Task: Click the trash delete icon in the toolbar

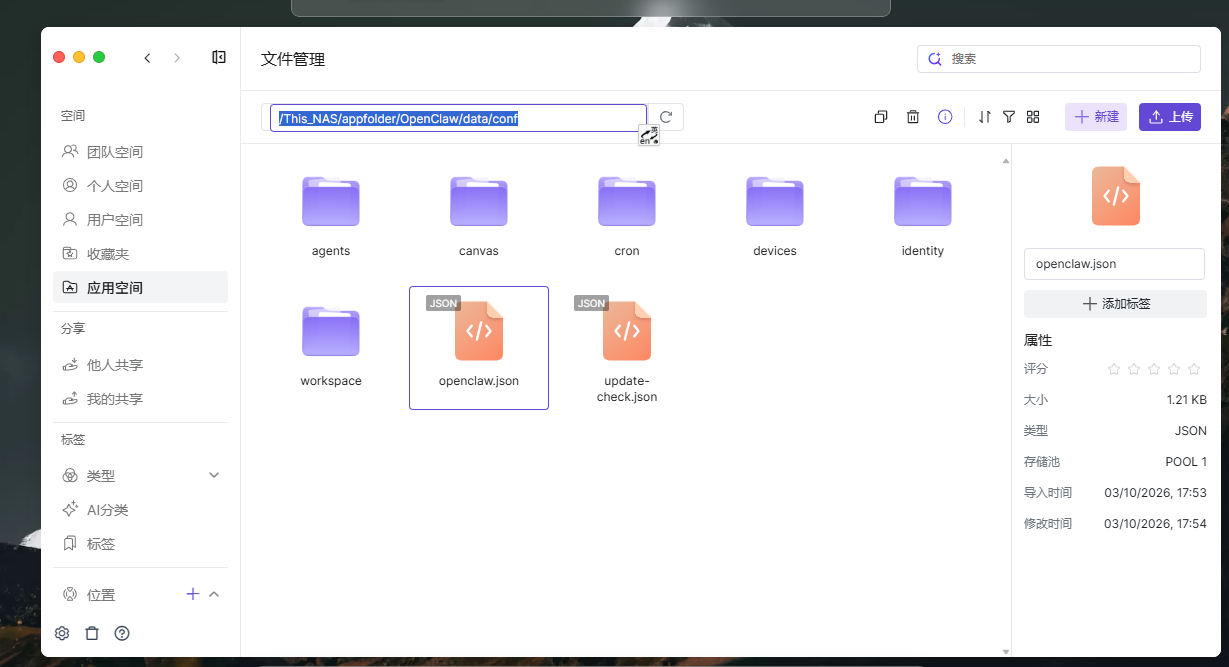Action: (913, 117)
